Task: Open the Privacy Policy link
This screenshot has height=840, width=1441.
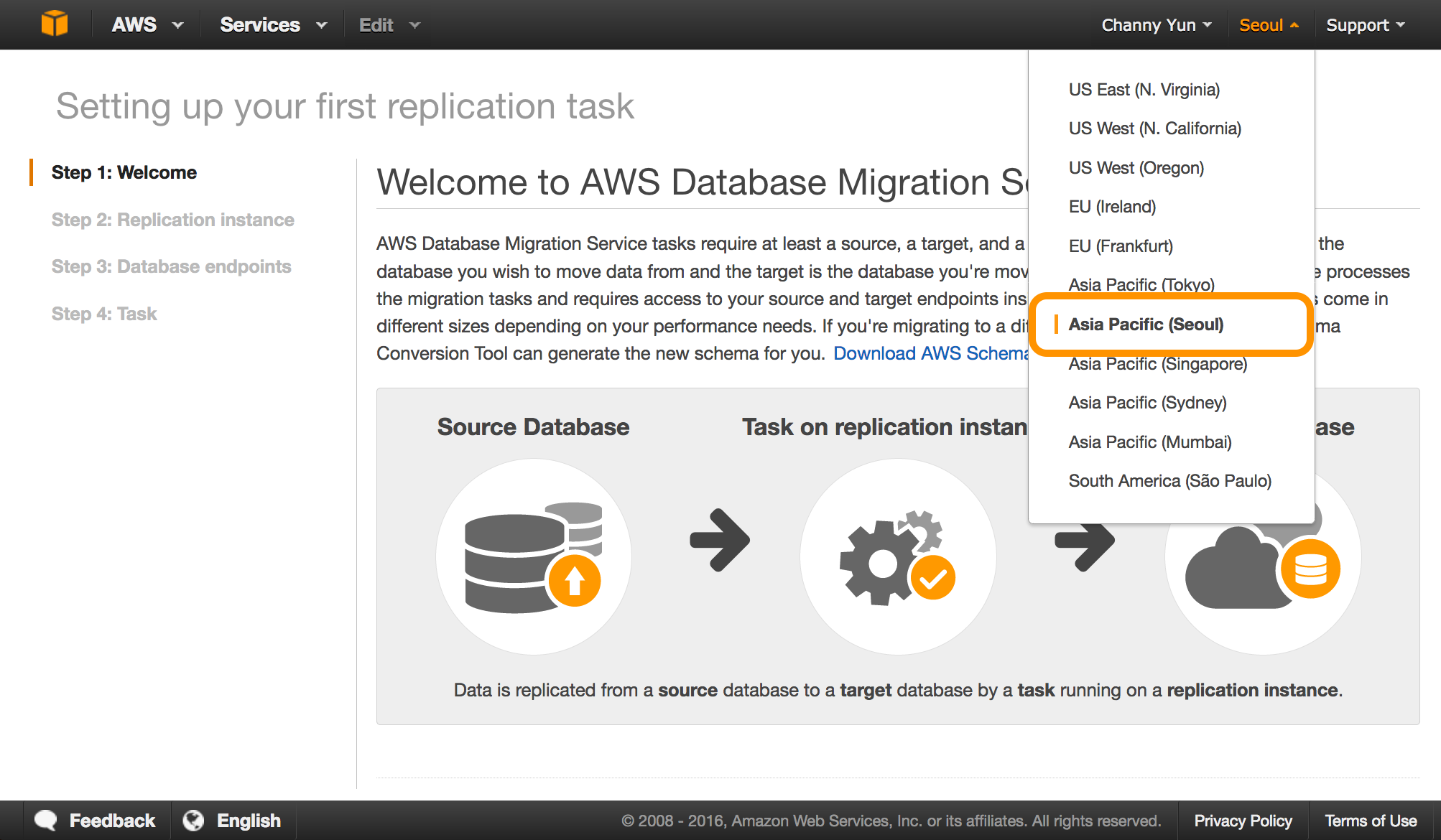Action: 1243,821
